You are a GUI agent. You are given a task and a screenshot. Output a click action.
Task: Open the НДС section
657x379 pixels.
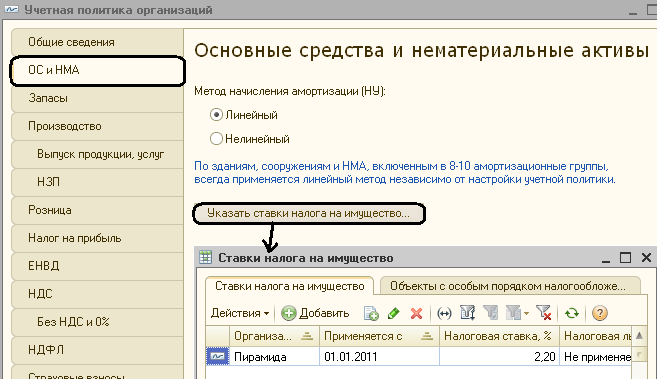(97, 294)
